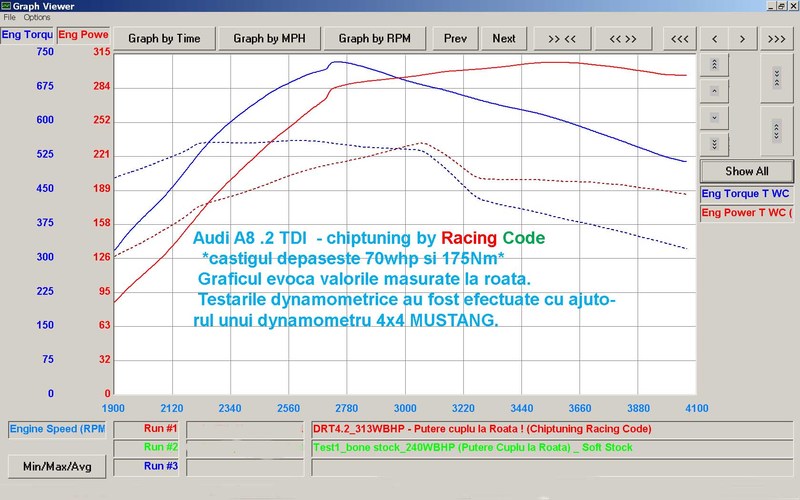The image size is (800, 500).
Task: Click the Test1_bone stock_240WBHP run description
Action: pos(552,448)
